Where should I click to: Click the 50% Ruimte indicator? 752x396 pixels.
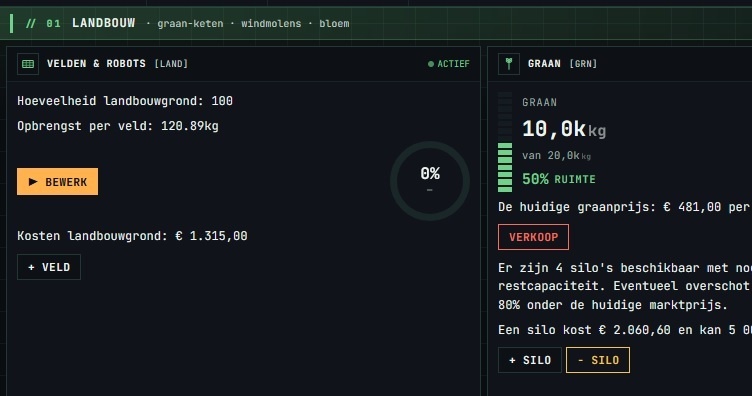click(559, 179)
